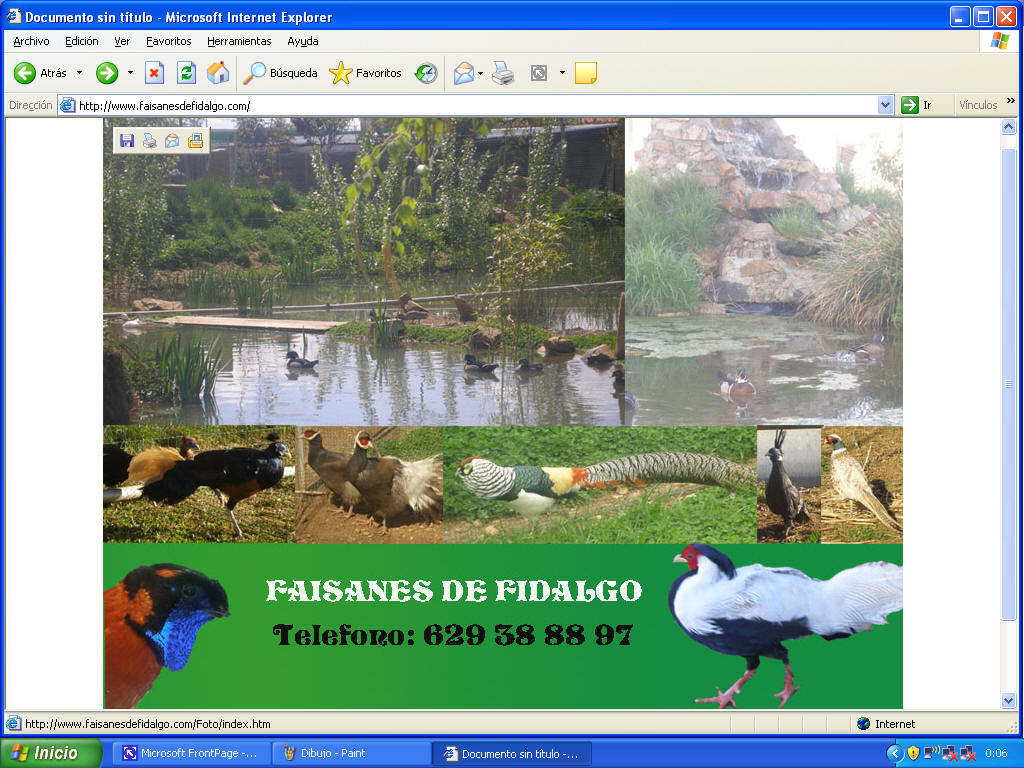1024x768 pixels.
Task: Open the History clock icon
Action: (x=427, y=73)
